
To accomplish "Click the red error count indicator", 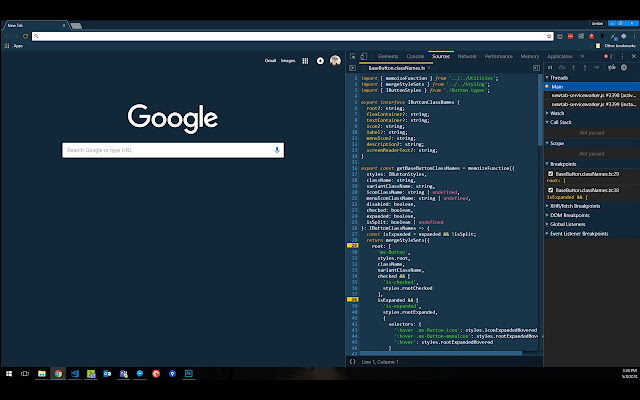I will click(608, 56).
